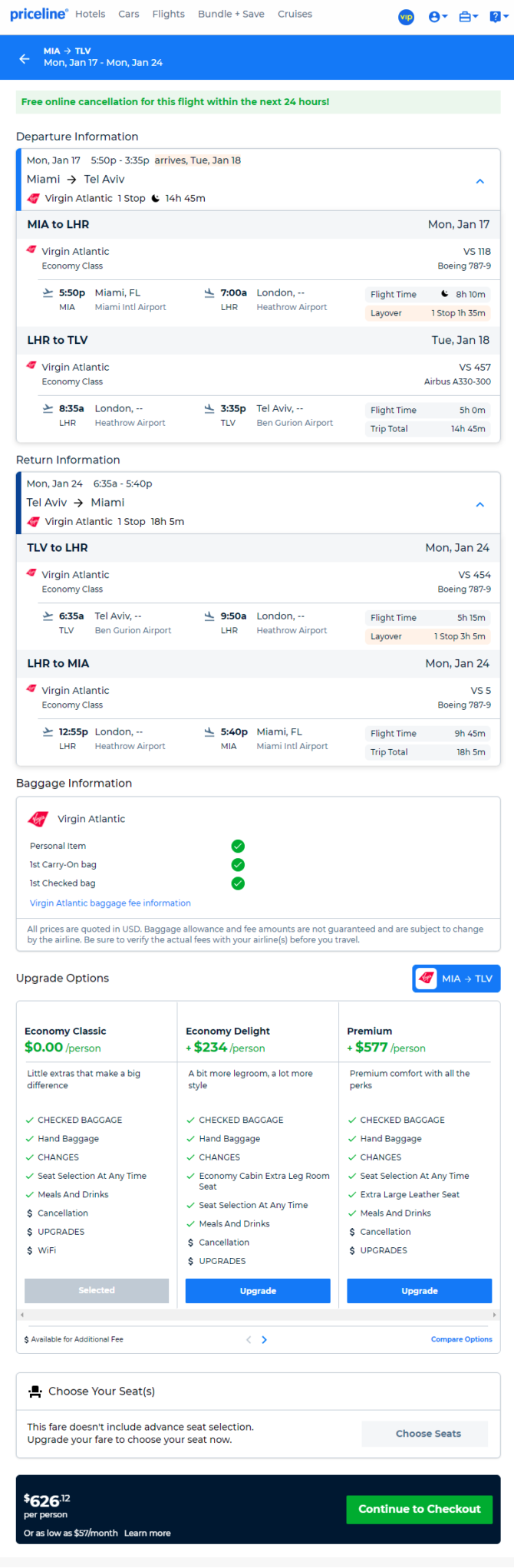Image resolution: width=514 pixels, height=1568 pixels.
Task: Click Continue to Checkout button
Action: click(x=420, y=1509)
